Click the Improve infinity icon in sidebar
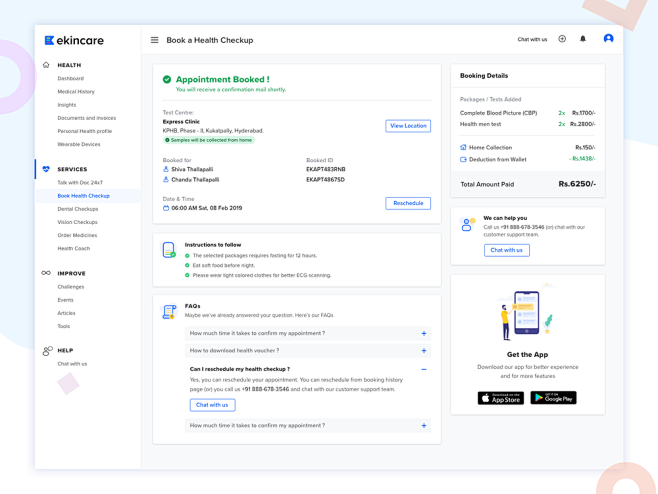 point(46,273)
